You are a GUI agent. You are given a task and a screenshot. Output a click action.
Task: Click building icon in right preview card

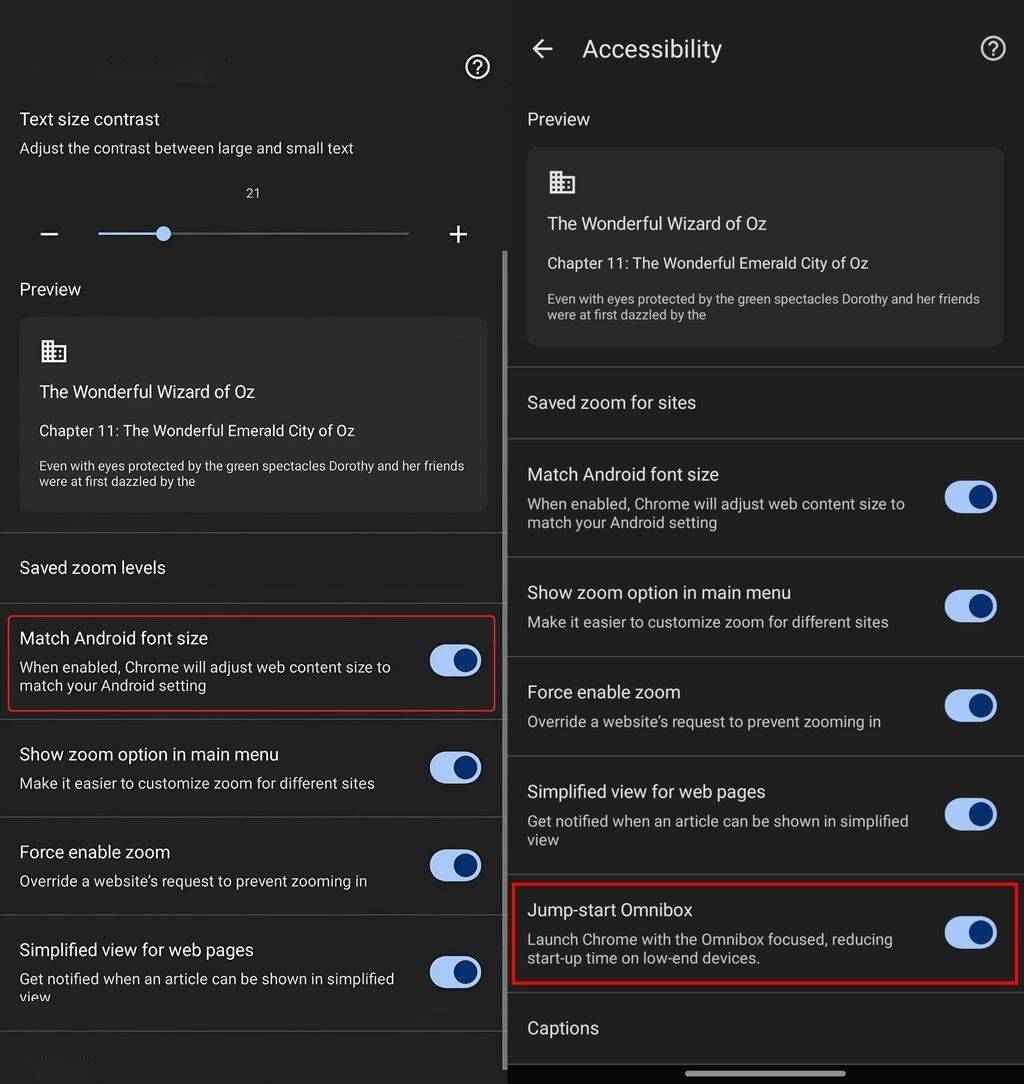click(561, 183)
